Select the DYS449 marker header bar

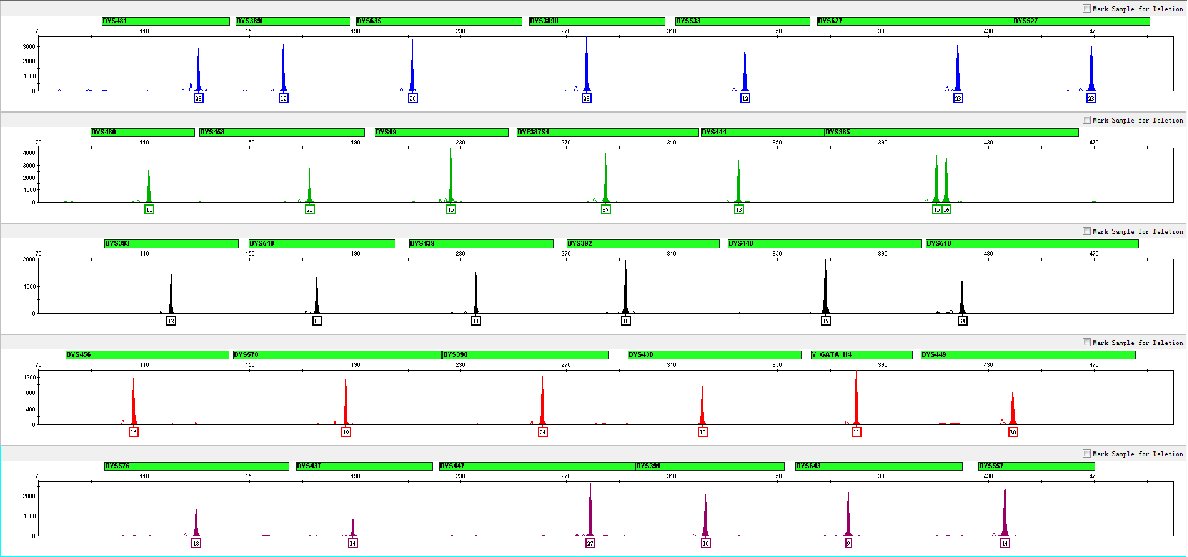(1027, 355)
